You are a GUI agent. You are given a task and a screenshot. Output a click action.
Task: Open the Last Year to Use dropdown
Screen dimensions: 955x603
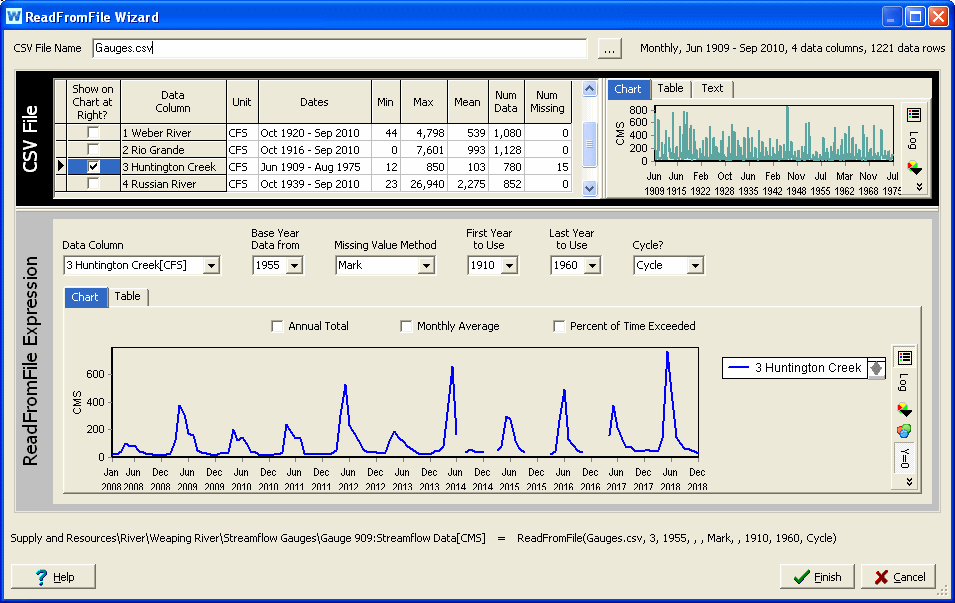point(592,266)
